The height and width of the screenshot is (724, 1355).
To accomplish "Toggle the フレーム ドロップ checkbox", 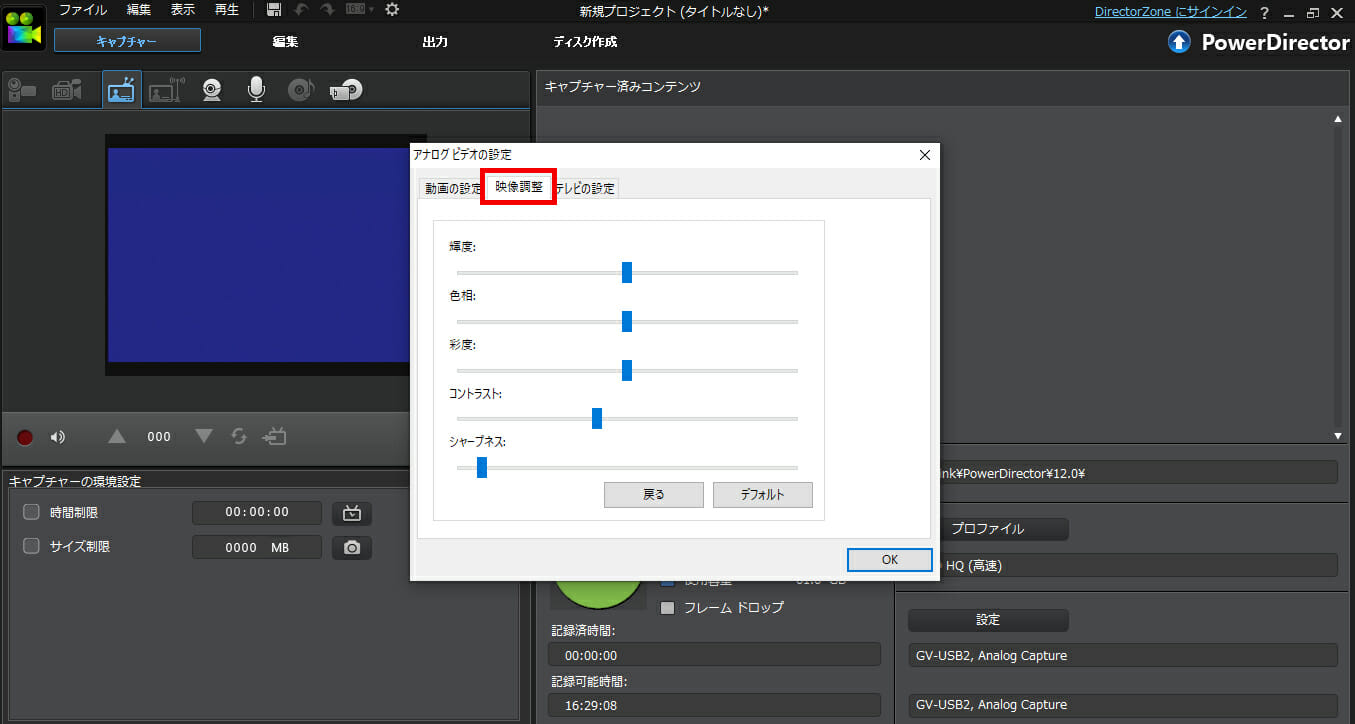I will point(668,607).
